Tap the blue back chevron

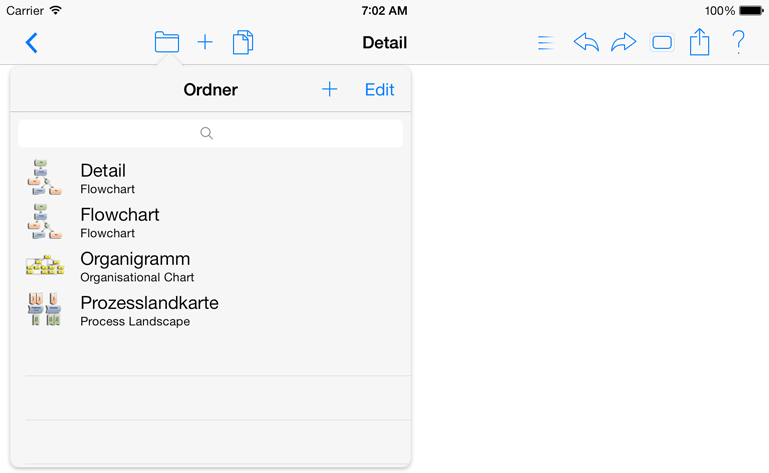click(31, 43)
